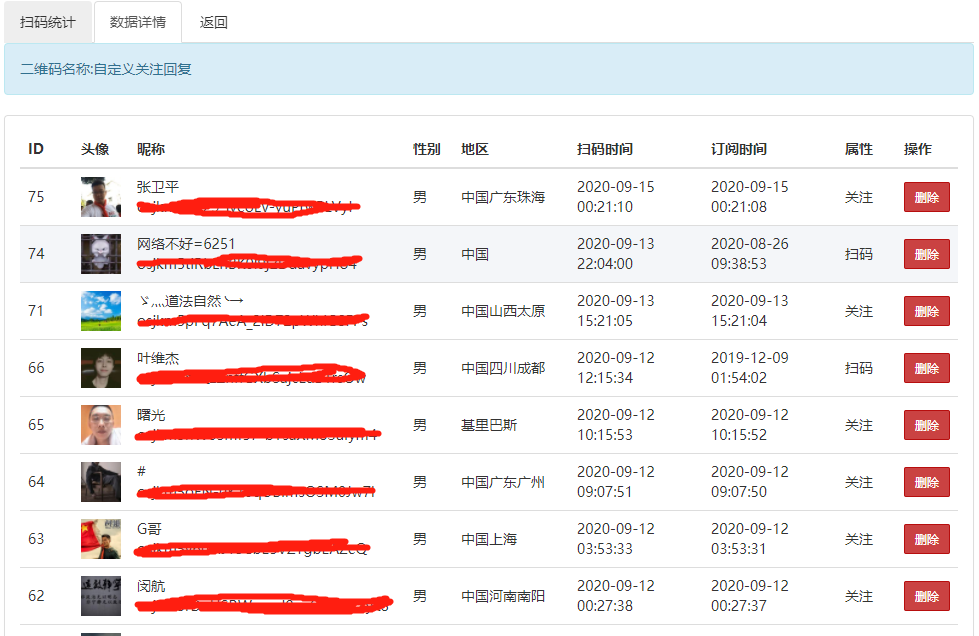Select scan time 2020-09-13 22:04:00
This screenshot has height=636, width=979.
tap(616, 253)
